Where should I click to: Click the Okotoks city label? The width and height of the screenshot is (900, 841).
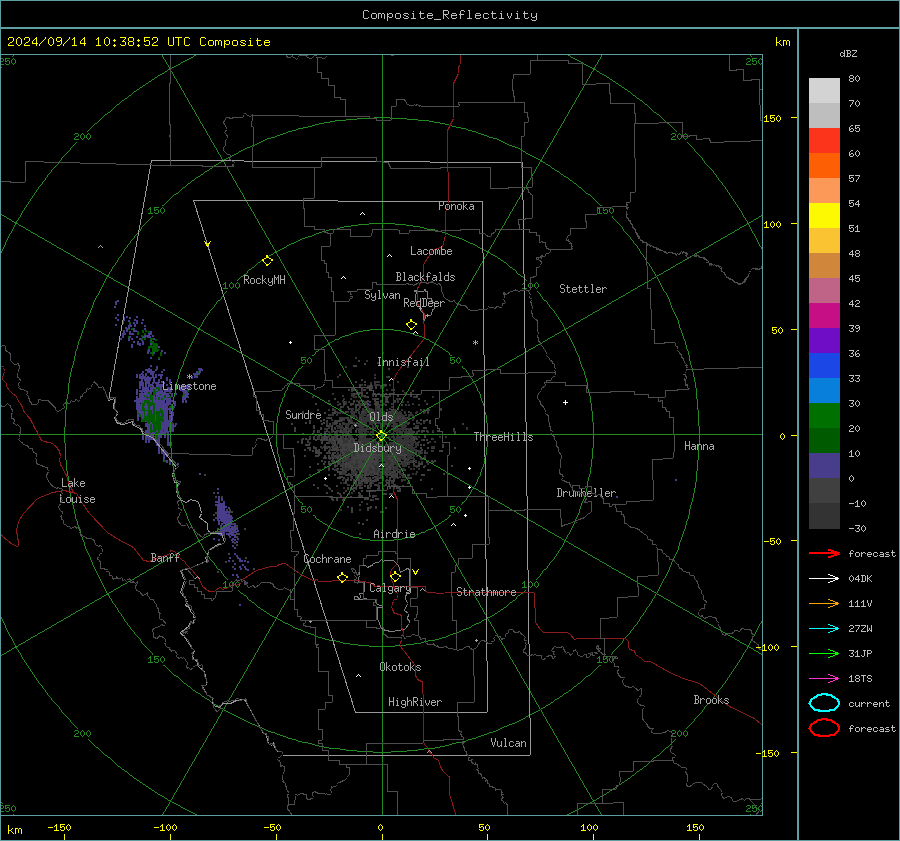click(x=400, y=667)
